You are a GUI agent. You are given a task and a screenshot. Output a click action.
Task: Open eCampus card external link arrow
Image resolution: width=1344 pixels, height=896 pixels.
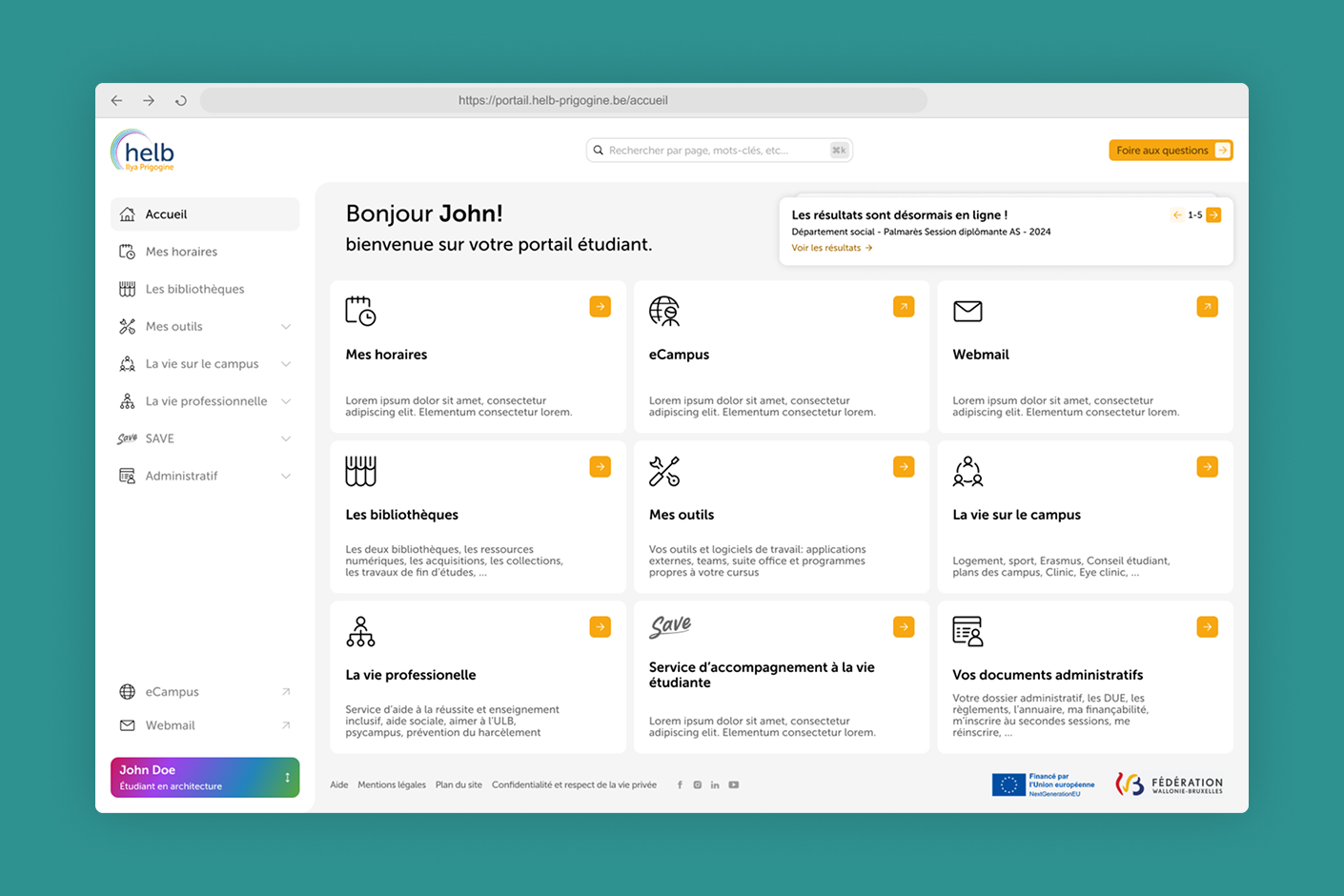pyautogui.click(x=904, y=306)
